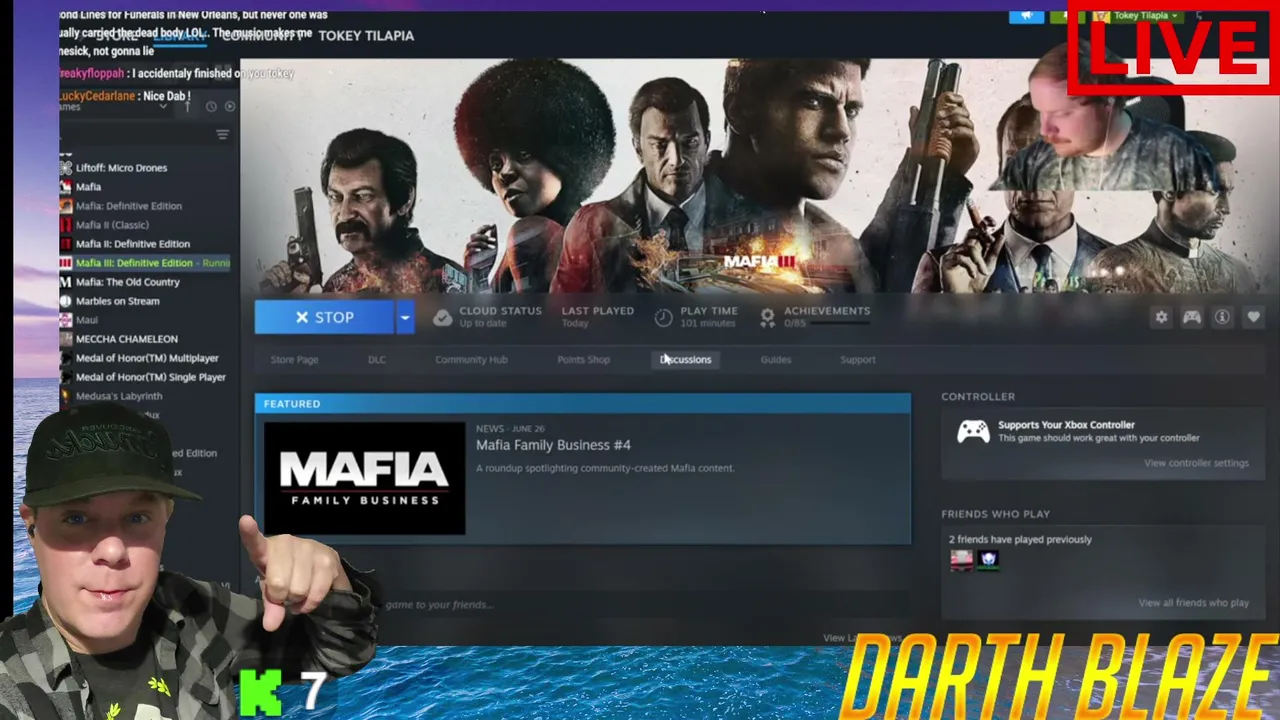
Task: Open the sidebar filter options icon
Action: pyautogui.click(x=222, y=135)
